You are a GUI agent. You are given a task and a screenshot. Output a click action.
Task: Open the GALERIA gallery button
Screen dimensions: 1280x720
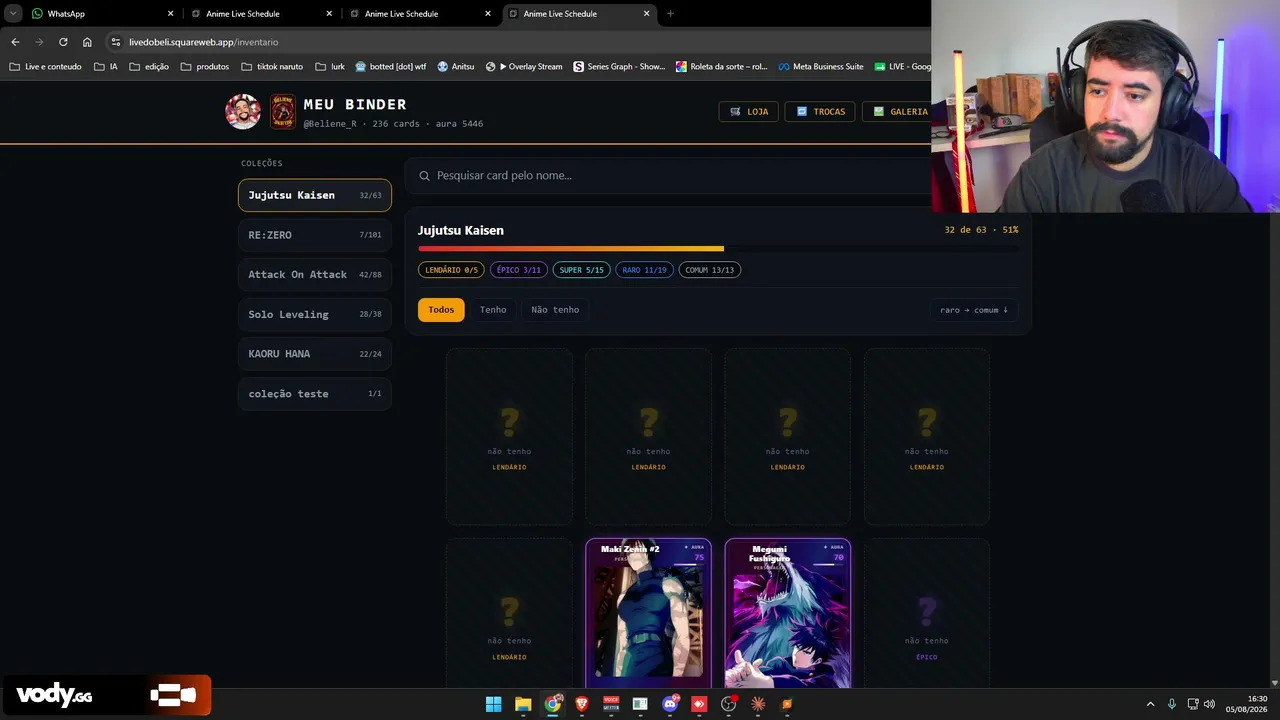(898, 112)
